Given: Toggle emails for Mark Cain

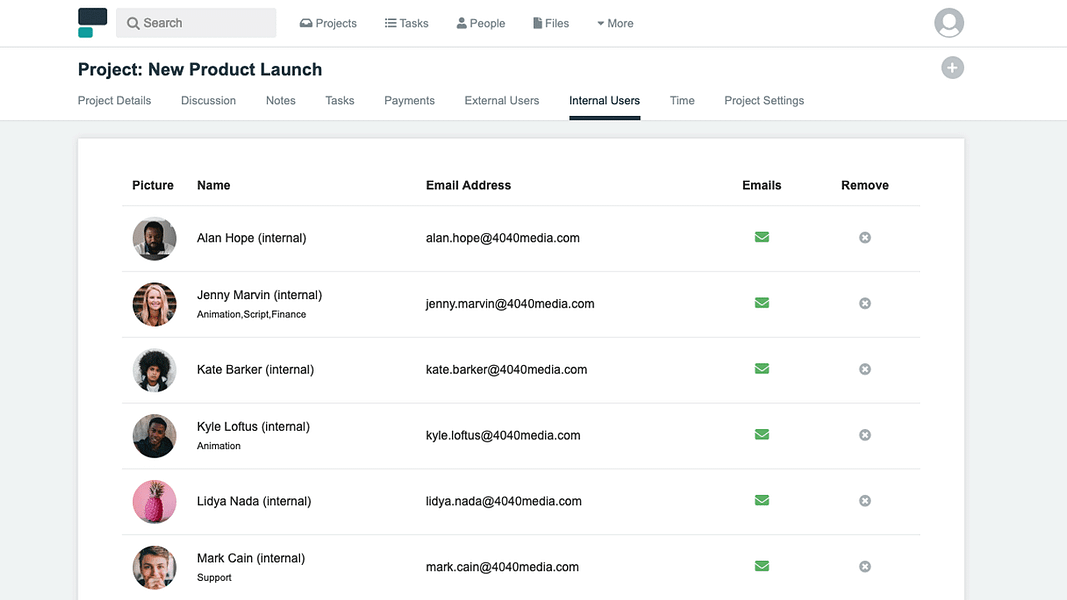Looking at the screenshot, I should coord(761,566).
